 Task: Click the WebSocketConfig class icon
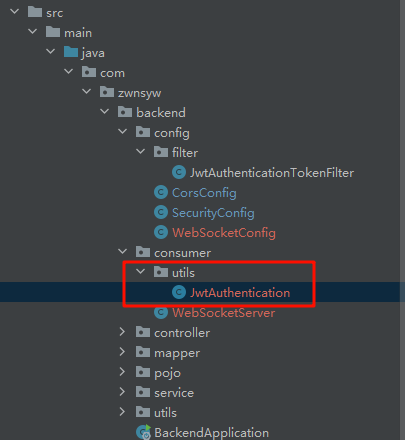pos(161,232)
